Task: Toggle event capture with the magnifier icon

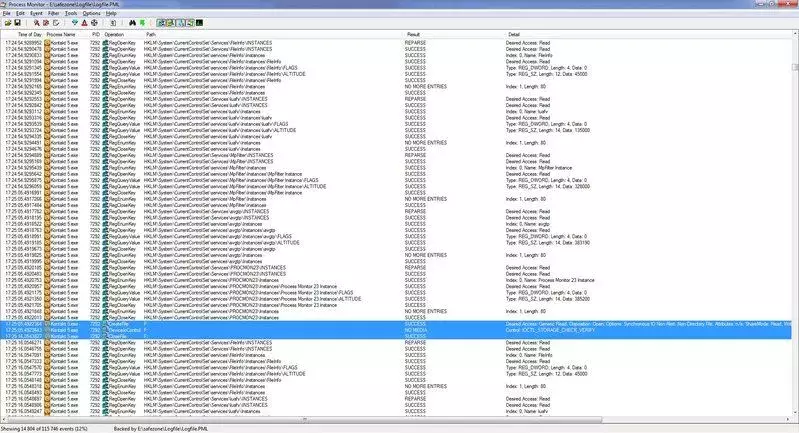Action: point(36,23)
